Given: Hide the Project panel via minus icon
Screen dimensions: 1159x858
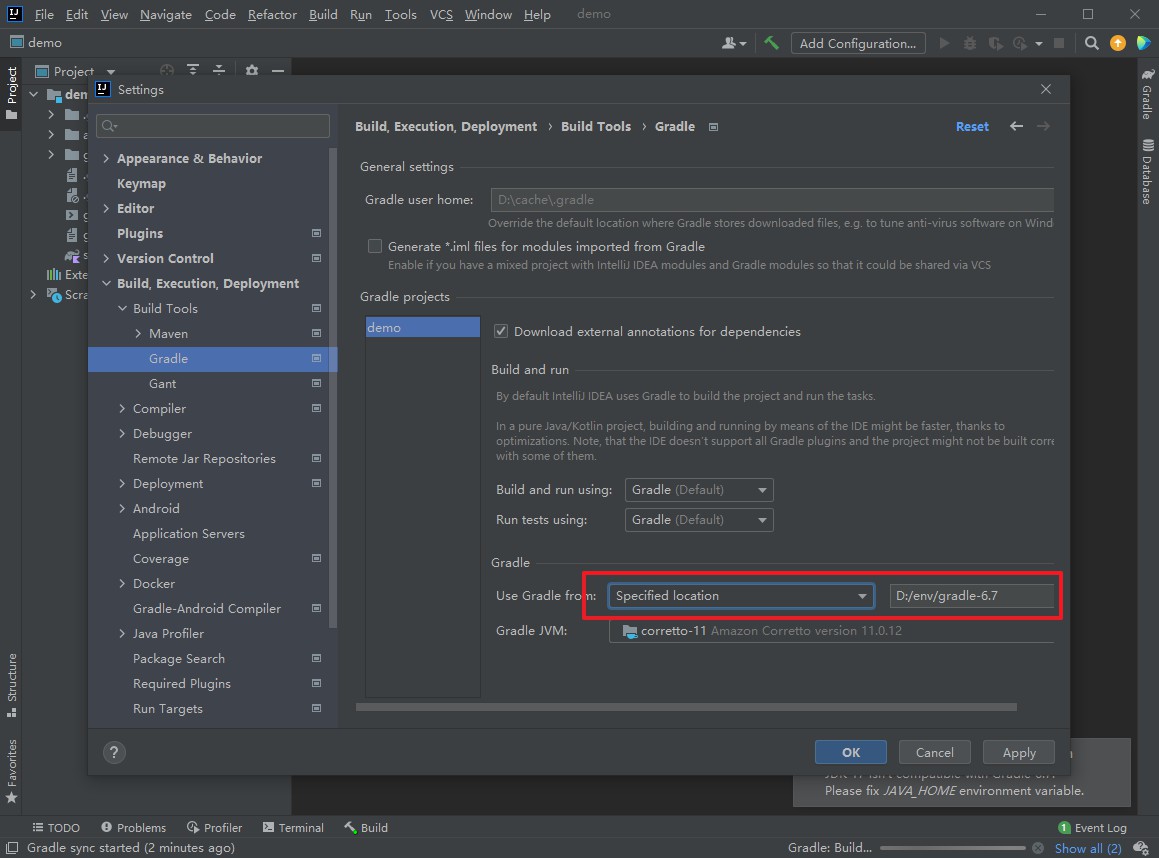Looking at the screenshot, I should pyautogui.click(x=278, y=70).
